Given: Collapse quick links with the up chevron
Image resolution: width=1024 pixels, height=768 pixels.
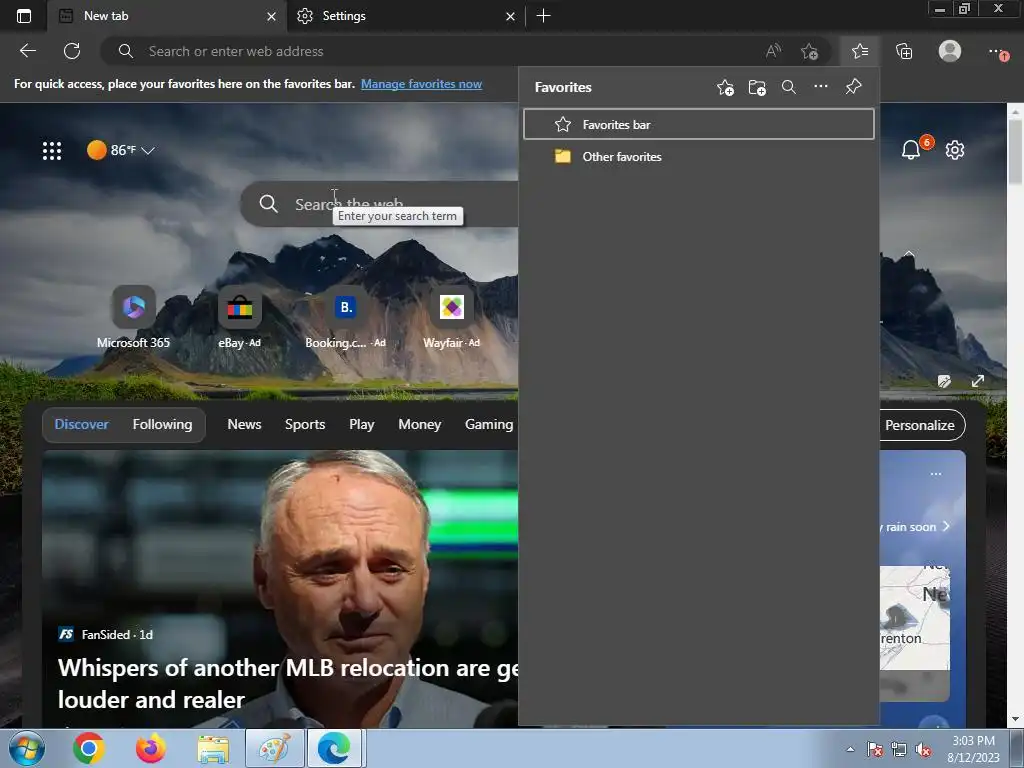Looking at the screenshot, I should (x=908, y=253).
